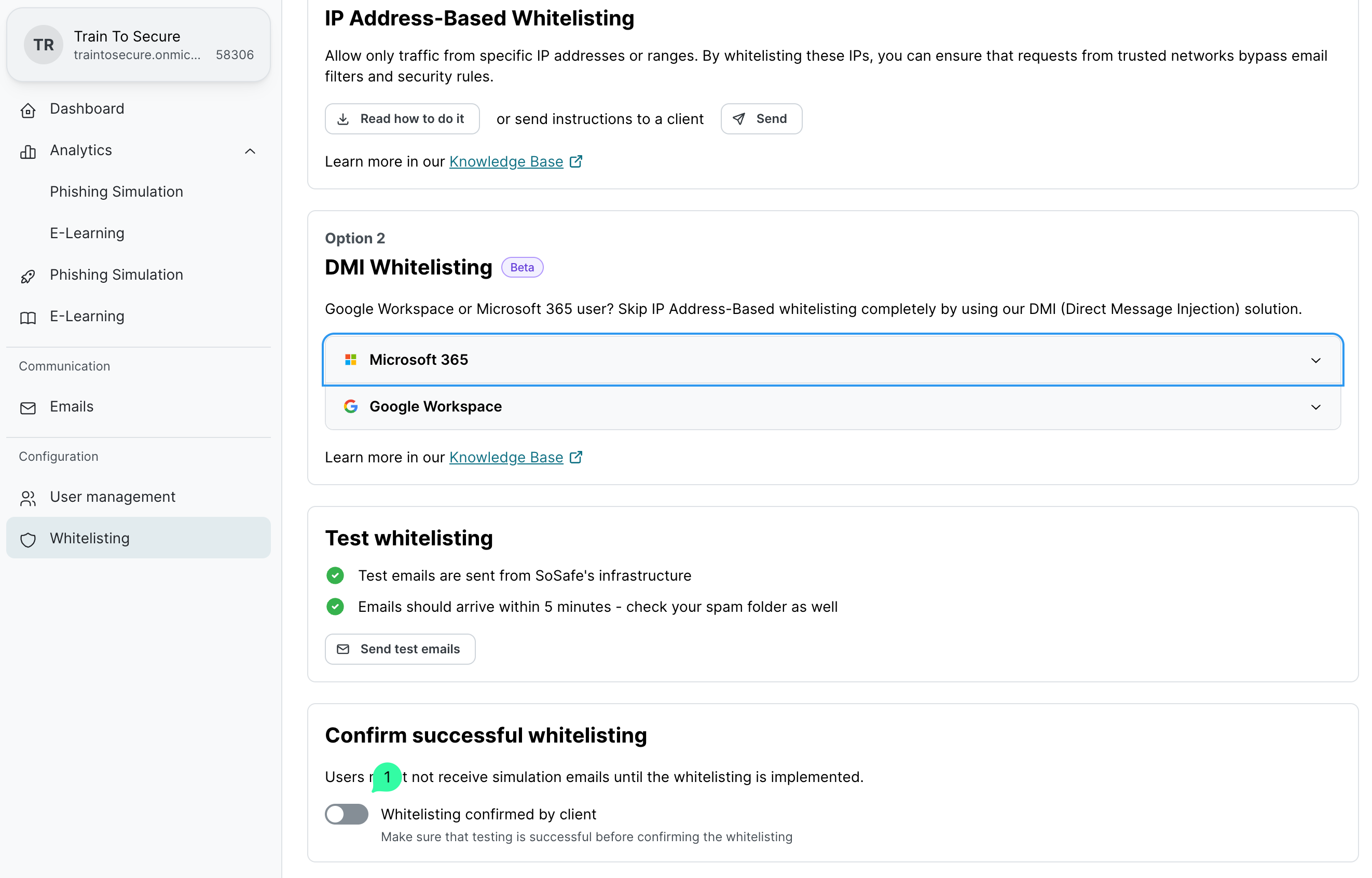Toggle Whitelisting confirmed by client switch

point(347,814)
